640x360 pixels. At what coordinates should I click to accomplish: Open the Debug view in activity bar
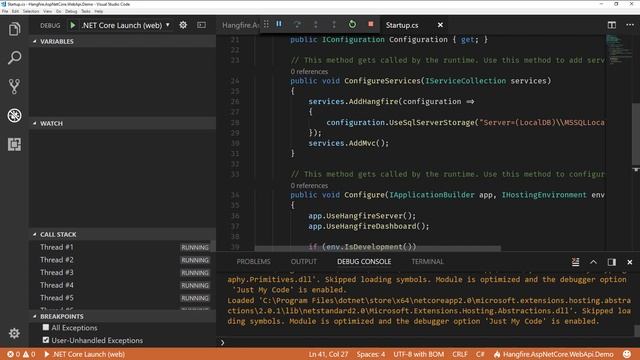14,116
